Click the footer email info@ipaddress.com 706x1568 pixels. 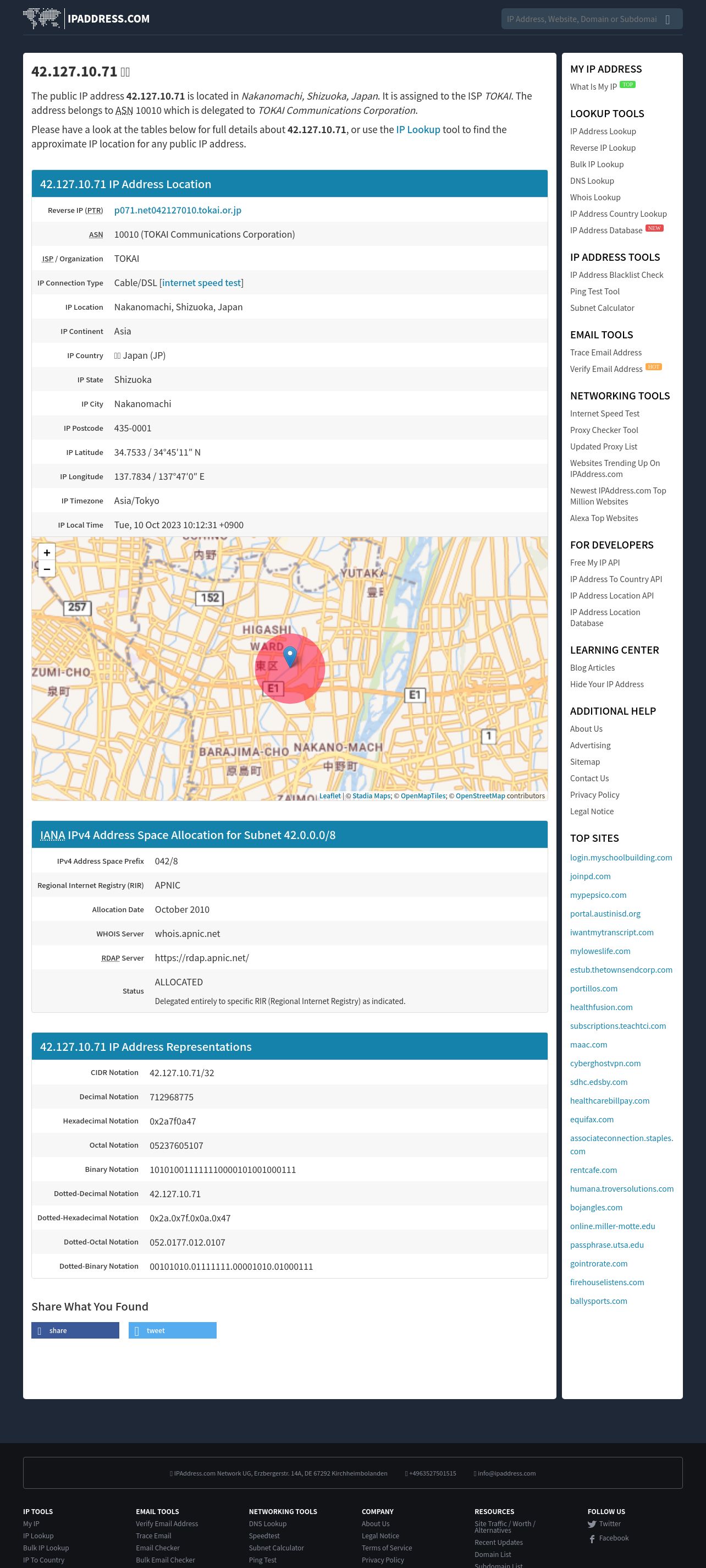506,1473
